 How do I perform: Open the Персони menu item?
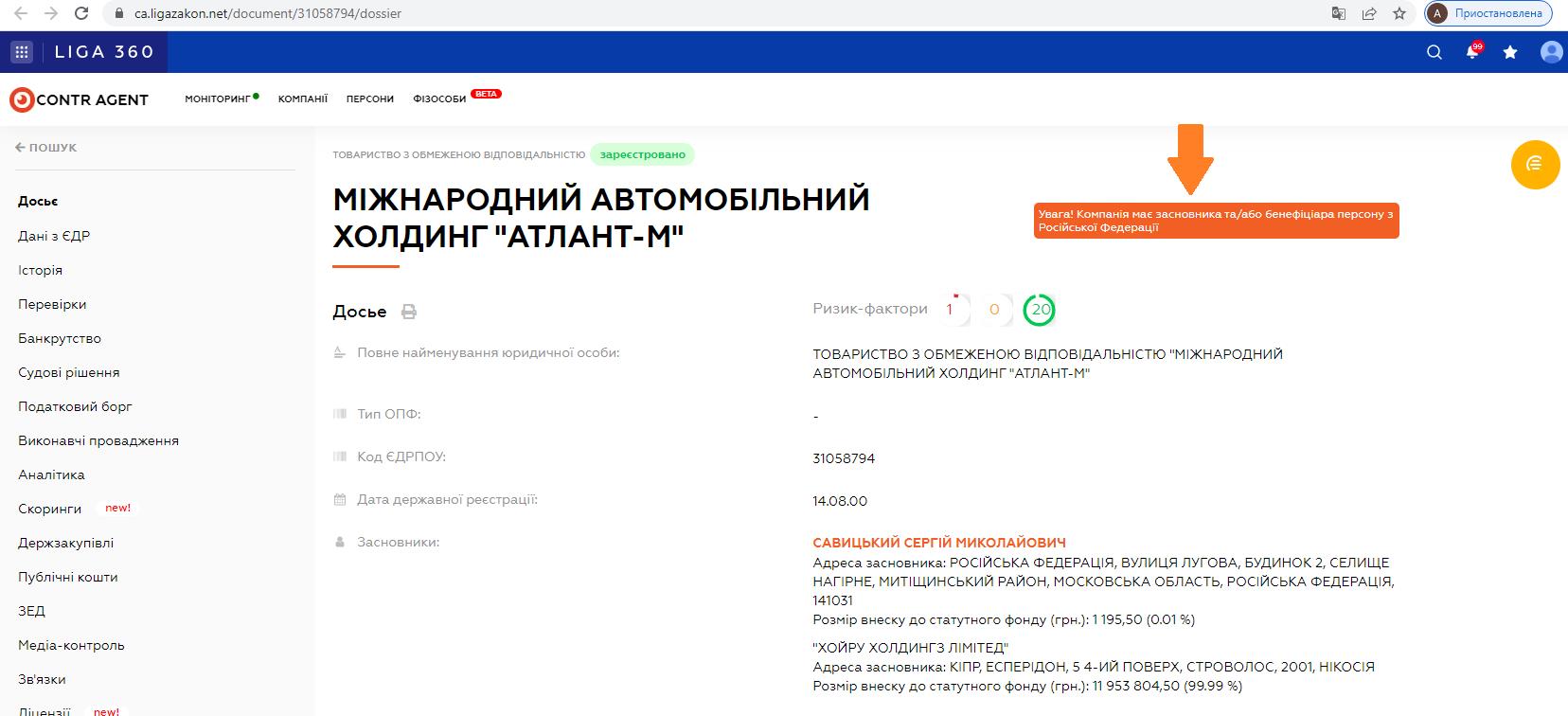370,98
